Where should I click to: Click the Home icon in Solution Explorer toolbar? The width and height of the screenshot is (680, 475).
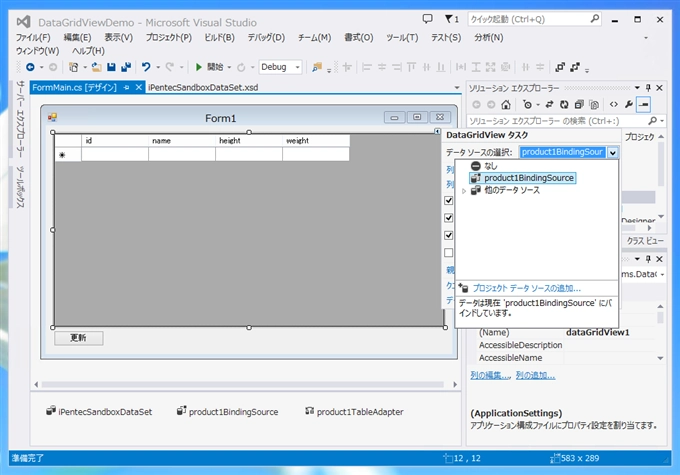[506, 104]
